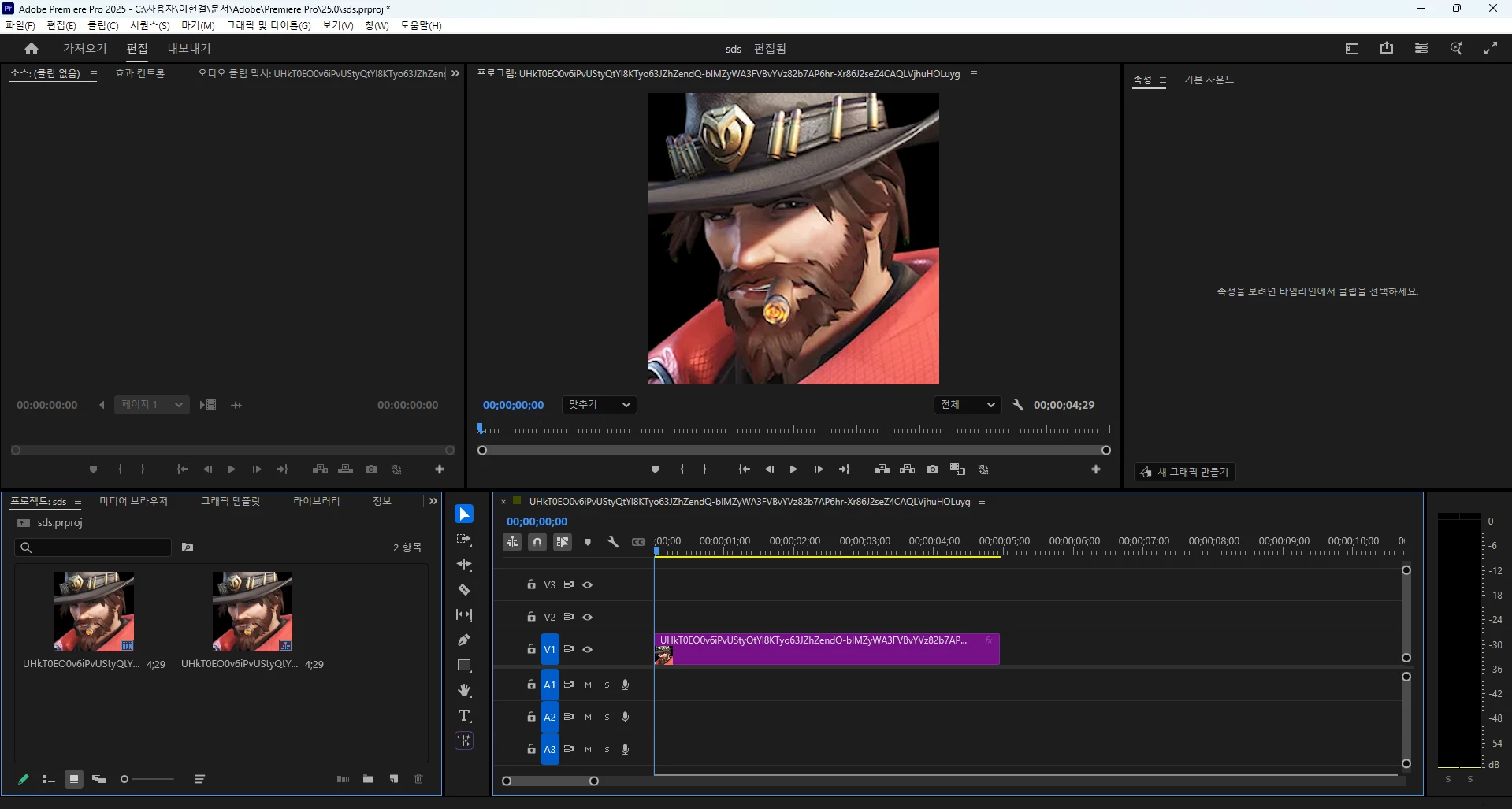Click the blue Program timecode 00;00;00;00

tap(514, 405)
